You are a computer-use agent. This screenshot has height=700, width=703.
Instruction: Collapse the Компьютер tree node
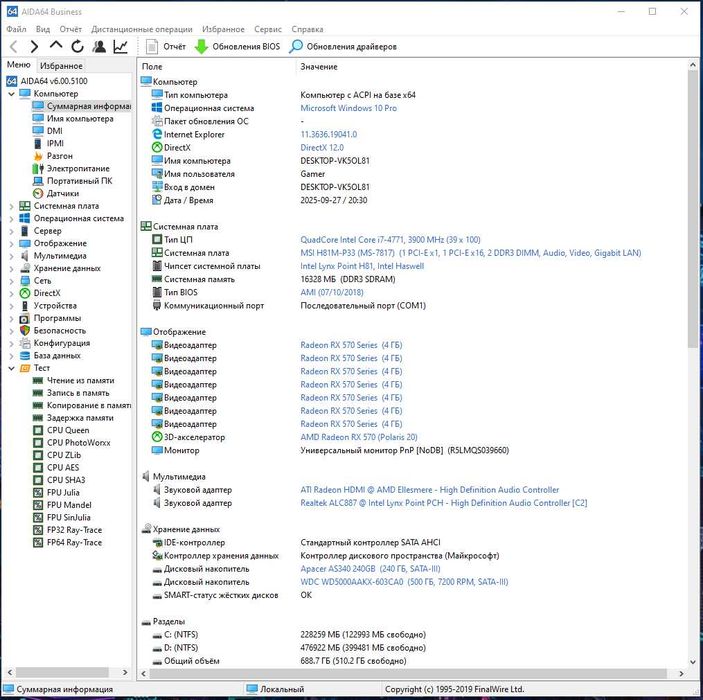click(x=12, y=94)
